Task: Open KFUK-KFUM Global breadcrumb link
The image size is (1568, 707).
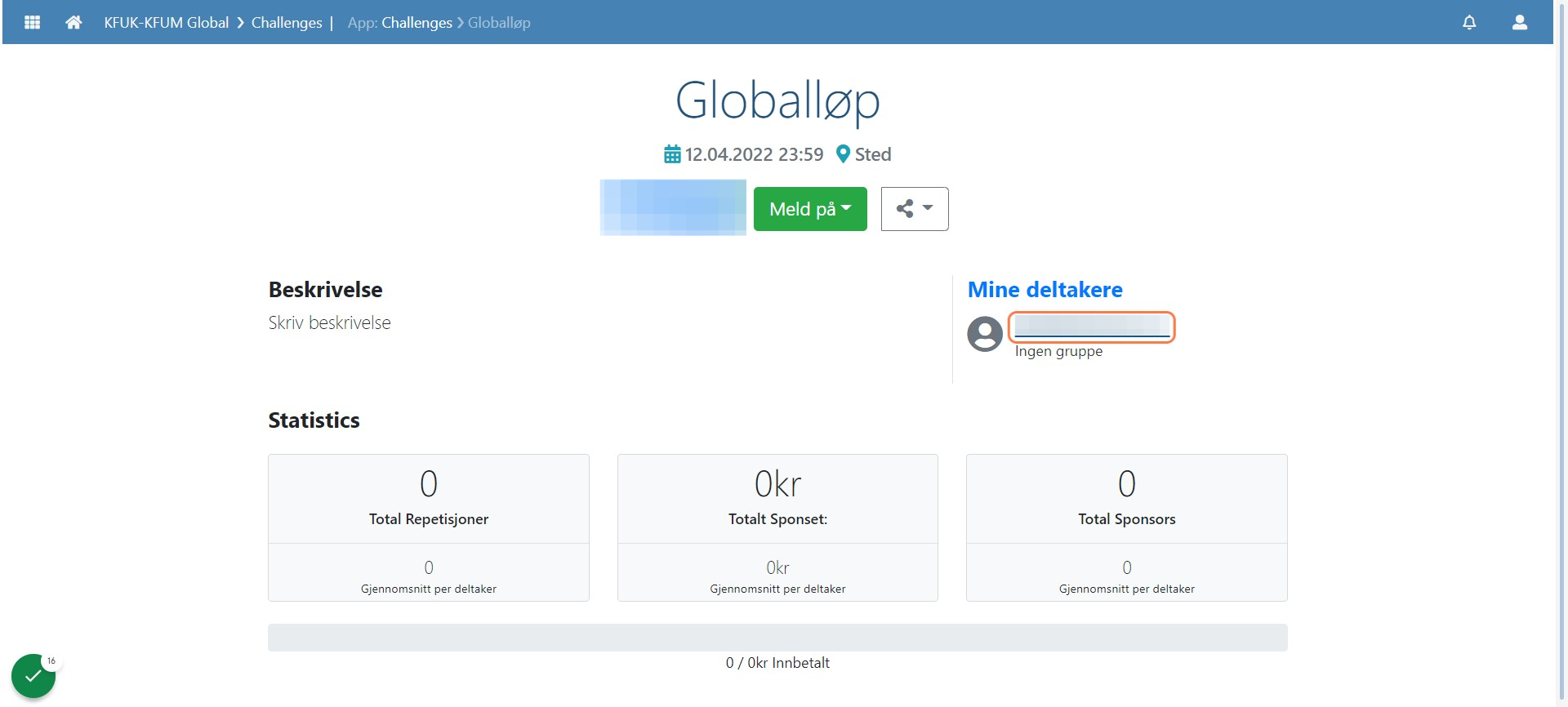Action: click(x=167, y=23)
